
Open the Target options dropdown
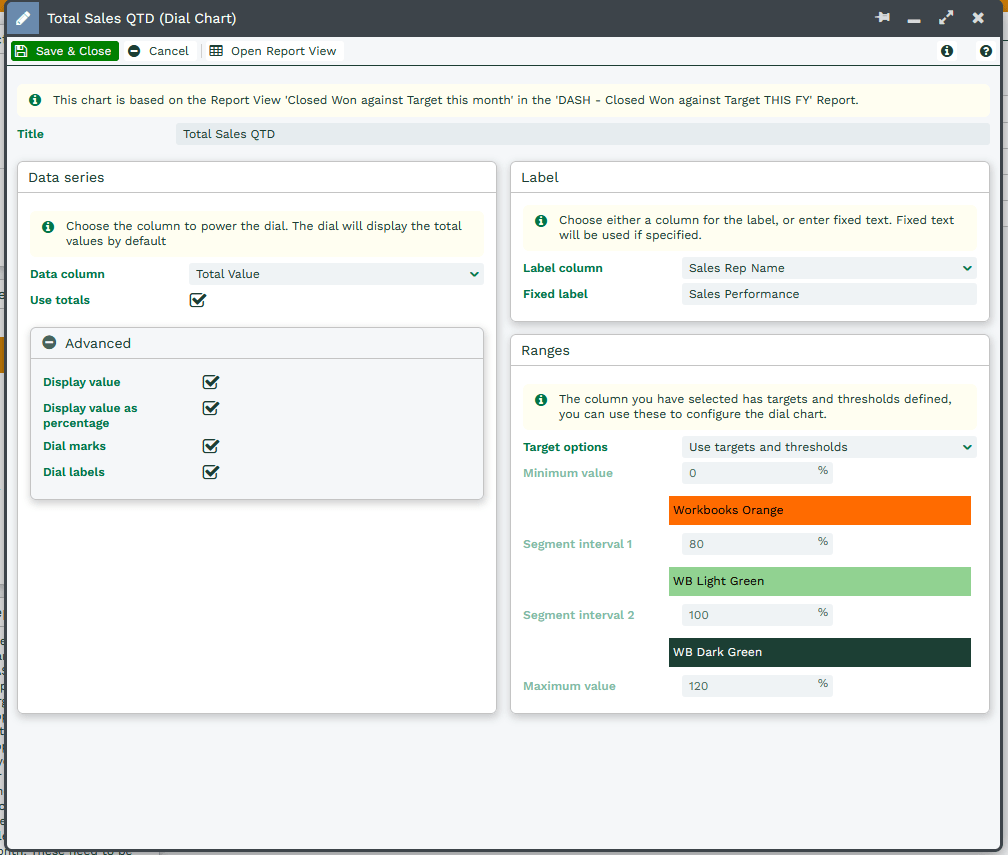(x=829, y=447)
